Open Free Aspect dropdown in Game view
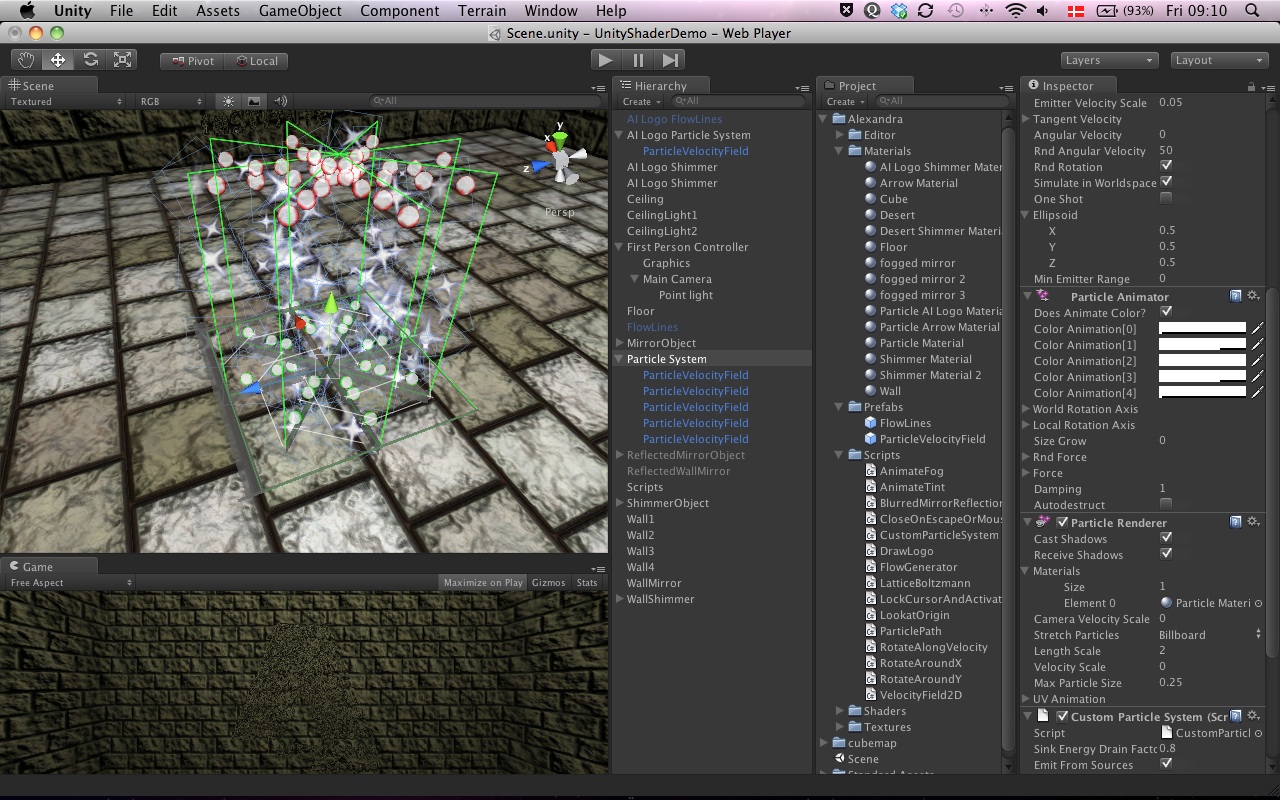The image size is (1280, 800). [70, 582]
